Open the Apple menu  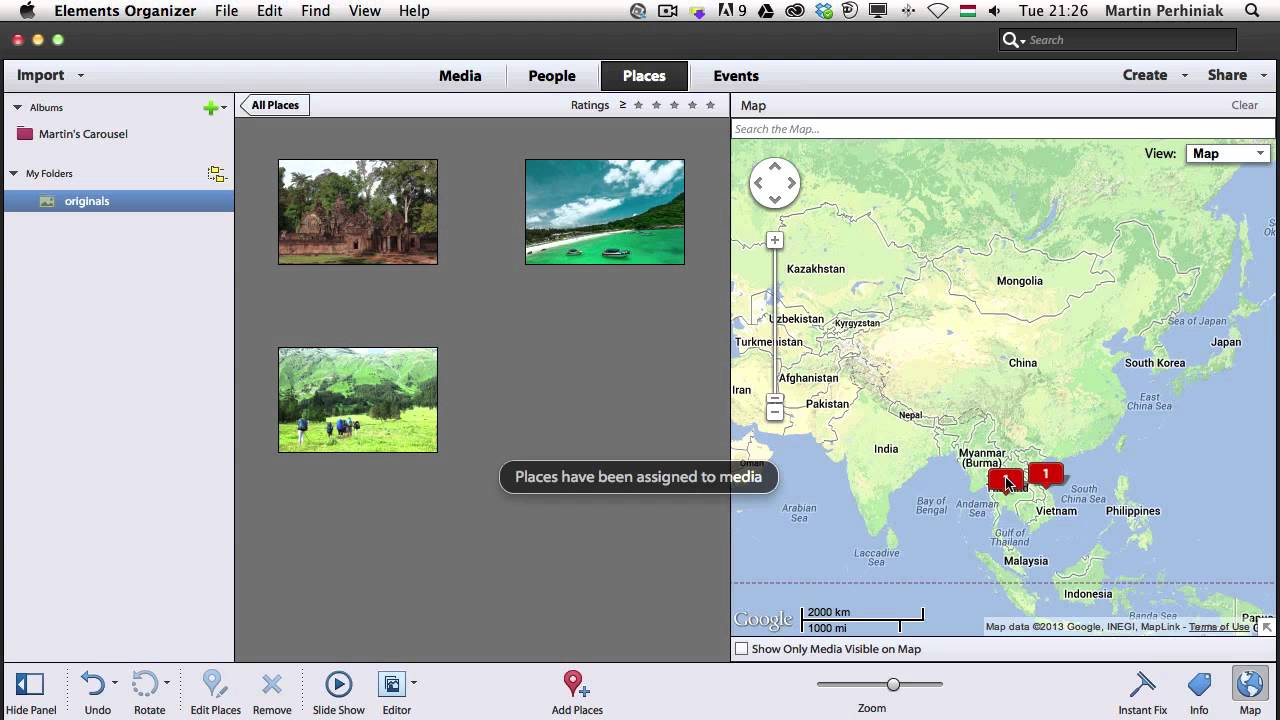(27, 11)
